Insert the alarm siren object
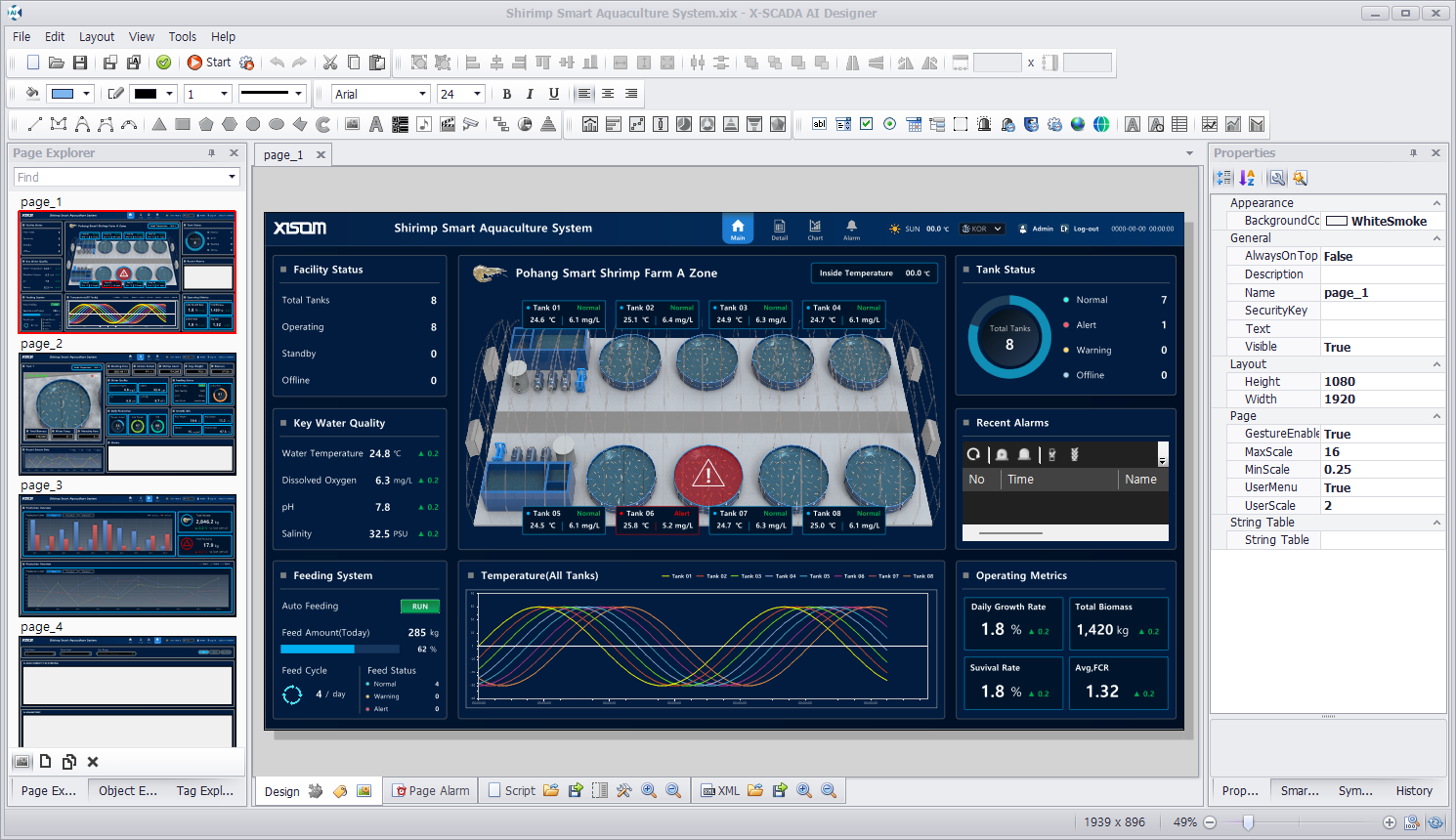The width and height of the screenshot is (1456, 840). tap(984, 124)
